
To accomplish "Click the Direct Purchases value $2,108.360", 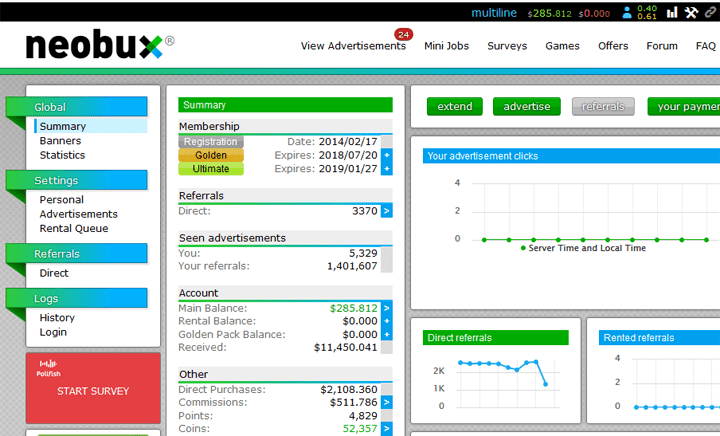I will pyautogui.click(x=349, y=390).
